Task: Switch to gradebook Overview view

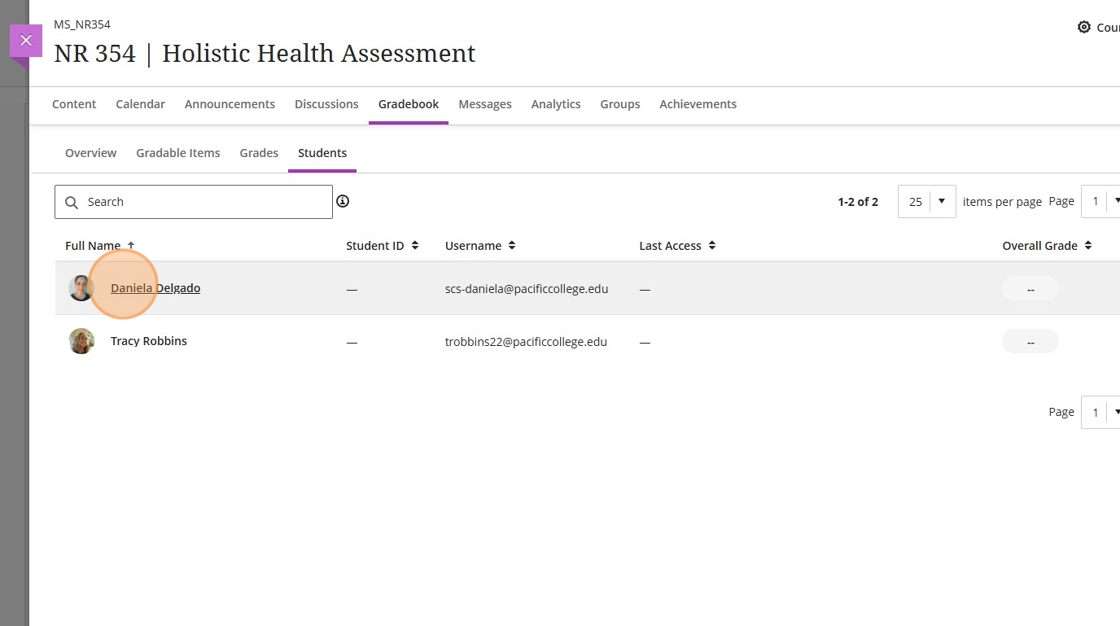Action: pos(91,153)
